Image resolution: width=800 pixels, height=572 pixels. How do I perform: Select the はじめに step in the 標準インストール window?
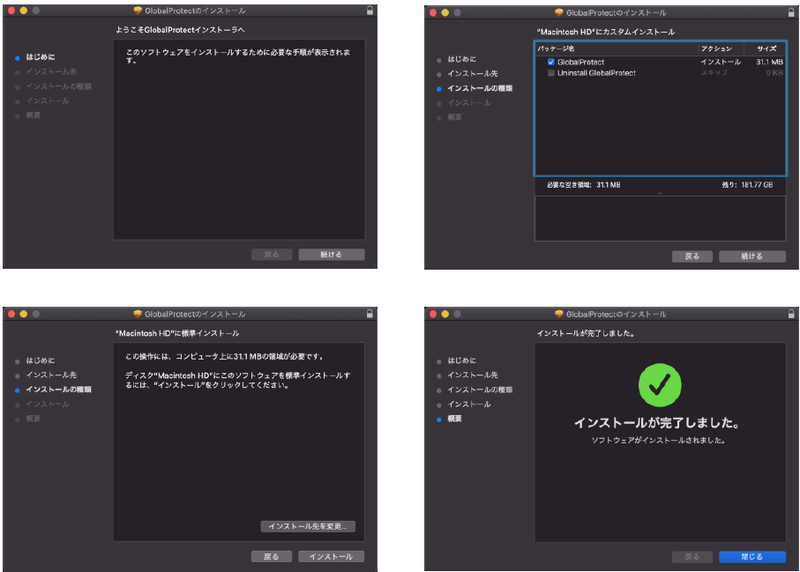click(x=40, y=360)
